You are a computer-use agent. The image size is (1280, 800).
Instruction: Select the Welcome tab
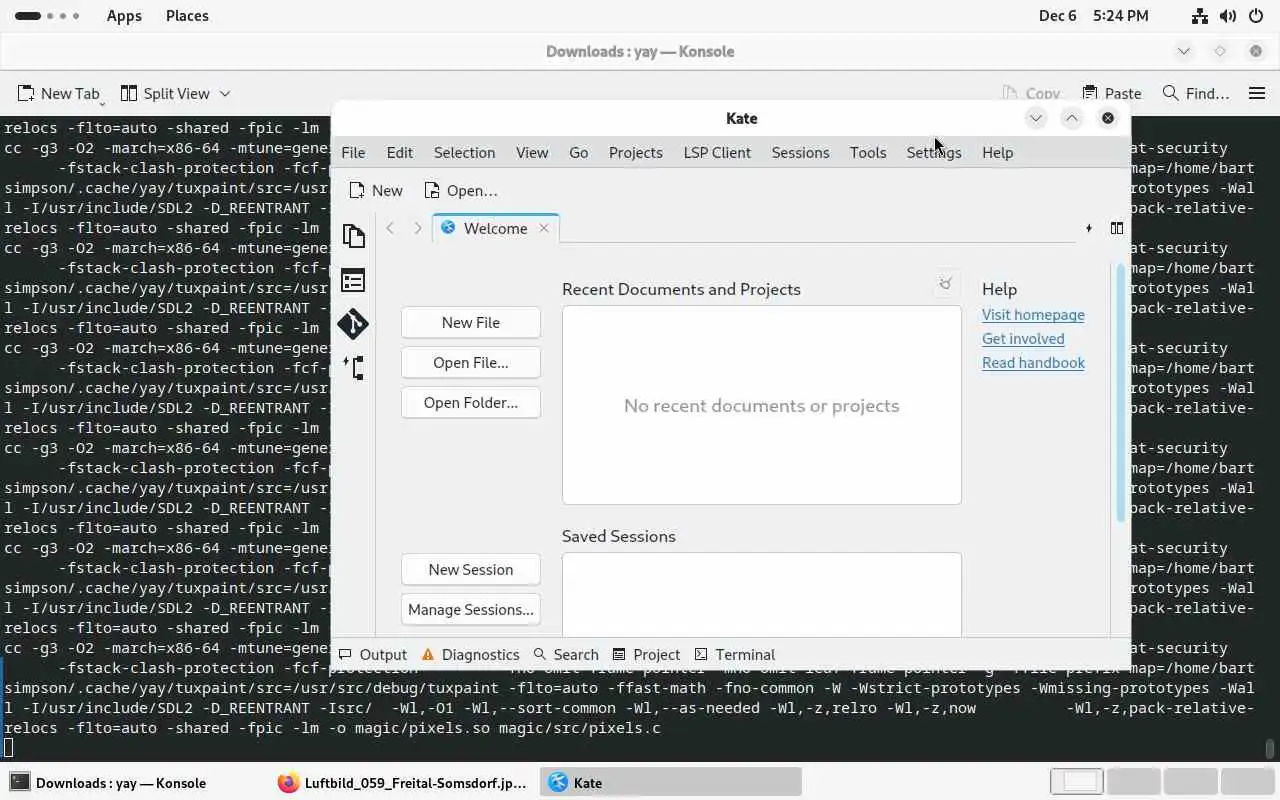pos(495,228)
